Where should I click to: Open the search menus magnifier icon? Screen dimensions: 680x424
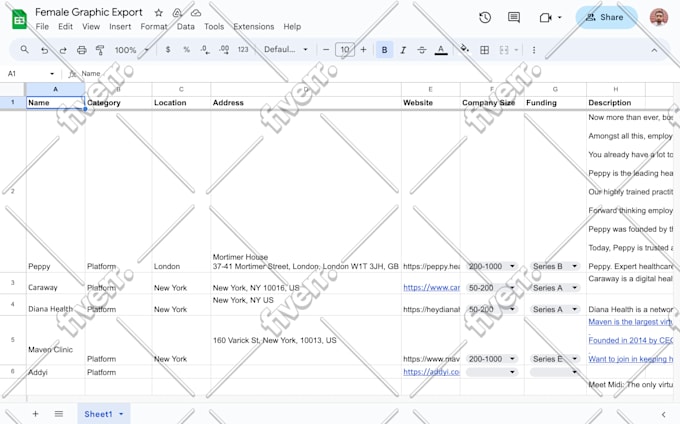25,50
